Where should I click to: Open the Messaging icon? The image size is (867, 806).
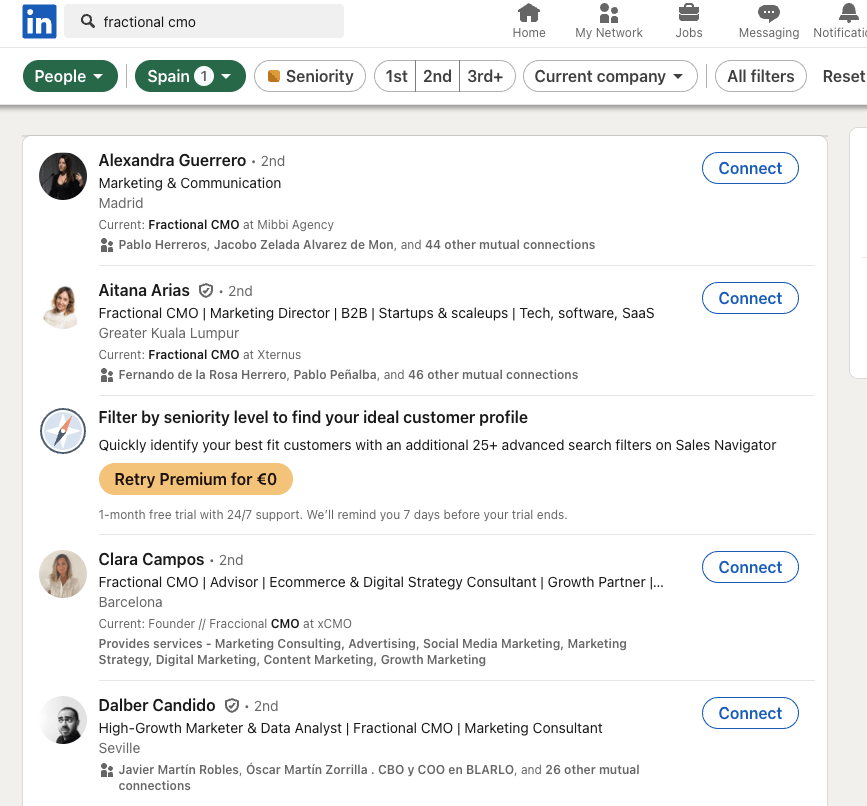[766, 14]
